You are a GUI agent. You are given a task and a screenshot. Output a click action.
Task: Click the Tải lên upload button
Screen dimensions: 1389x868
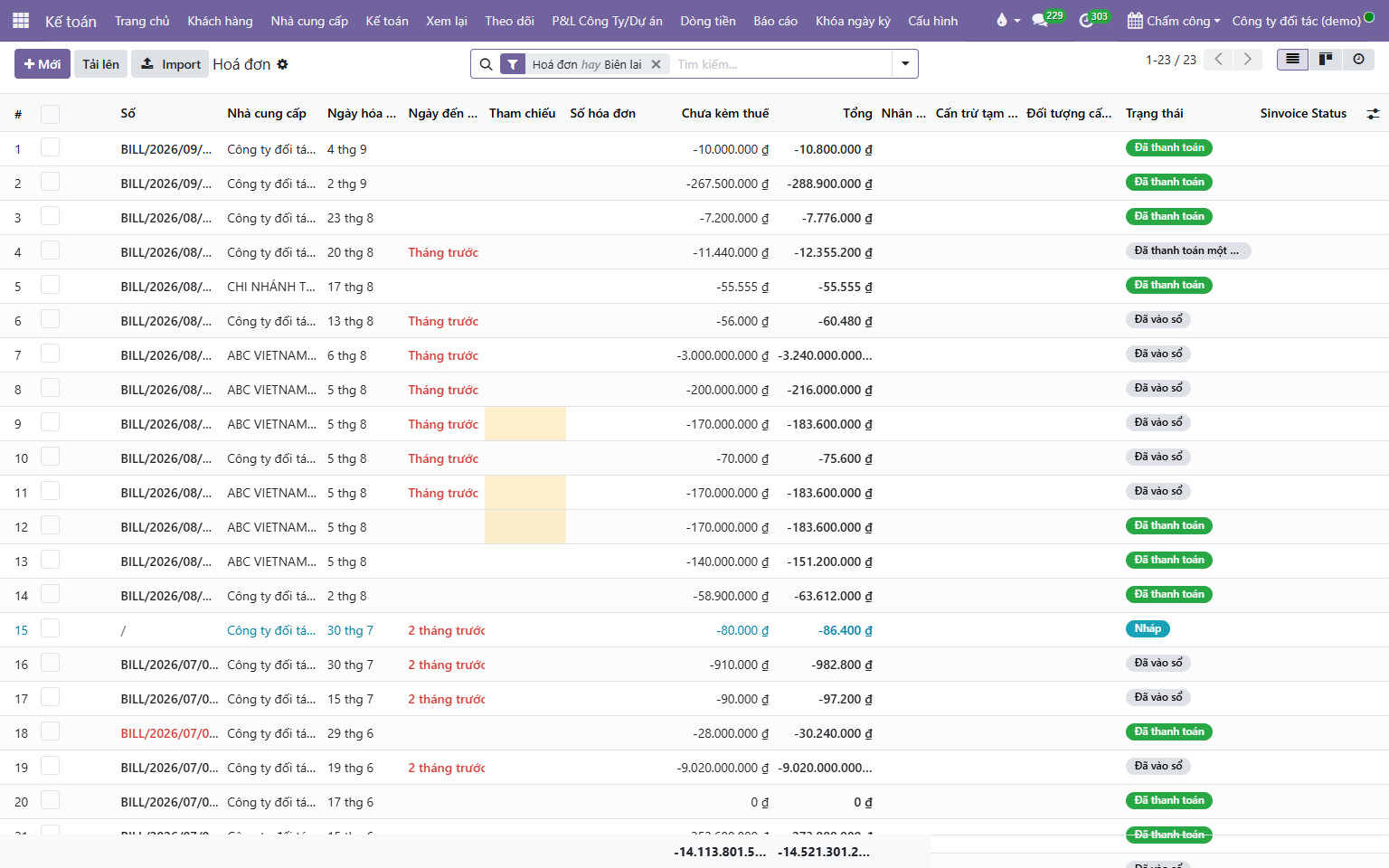100,64
